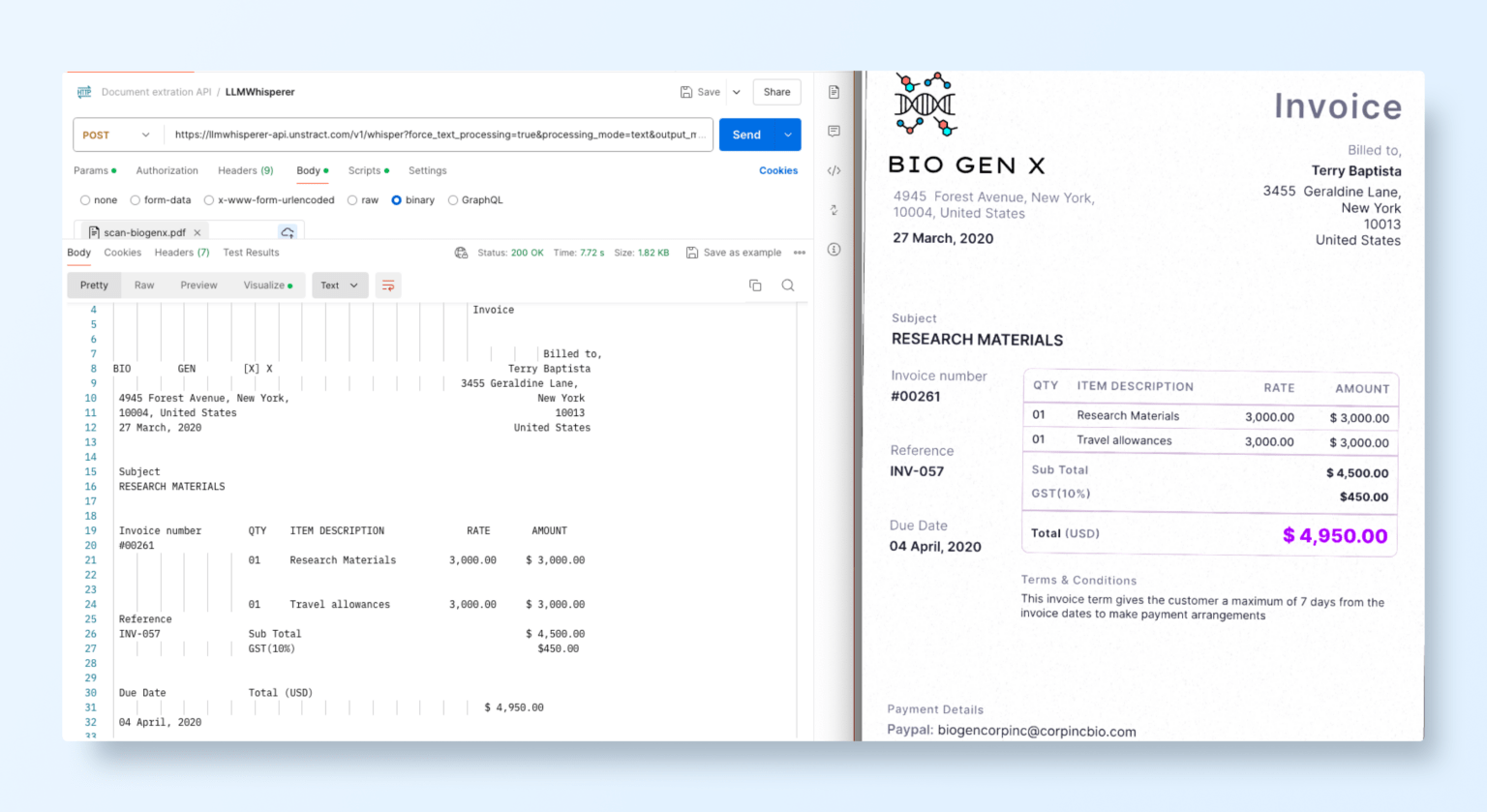This screenshot has width=1487, height=812.
Task: Expand the Send button dropdown arrow
Action: click(788, 135)
